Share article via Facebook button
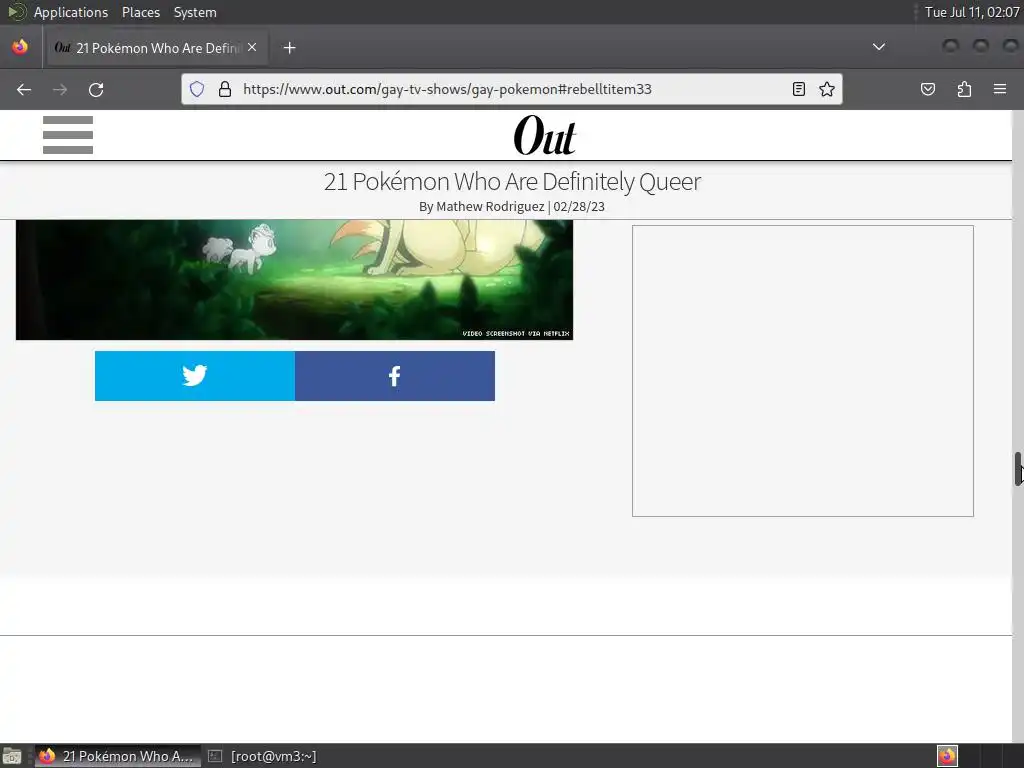The image size is (1024, 768). coord(395,376)
